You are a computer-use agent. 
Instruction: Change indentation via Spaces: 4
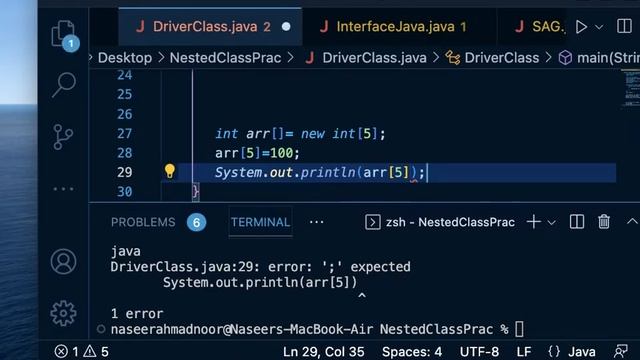(x=412, y=351)
